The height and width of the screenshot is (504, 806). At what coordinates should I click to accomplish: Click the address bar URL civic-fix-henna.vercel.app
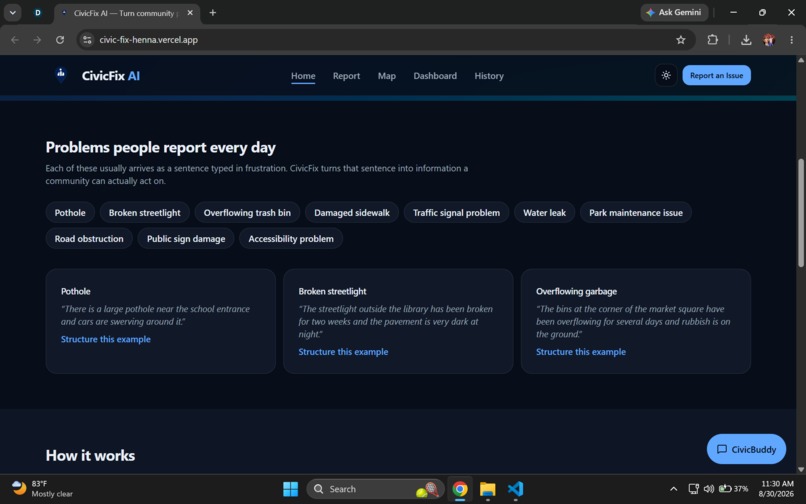click(149, 40)
